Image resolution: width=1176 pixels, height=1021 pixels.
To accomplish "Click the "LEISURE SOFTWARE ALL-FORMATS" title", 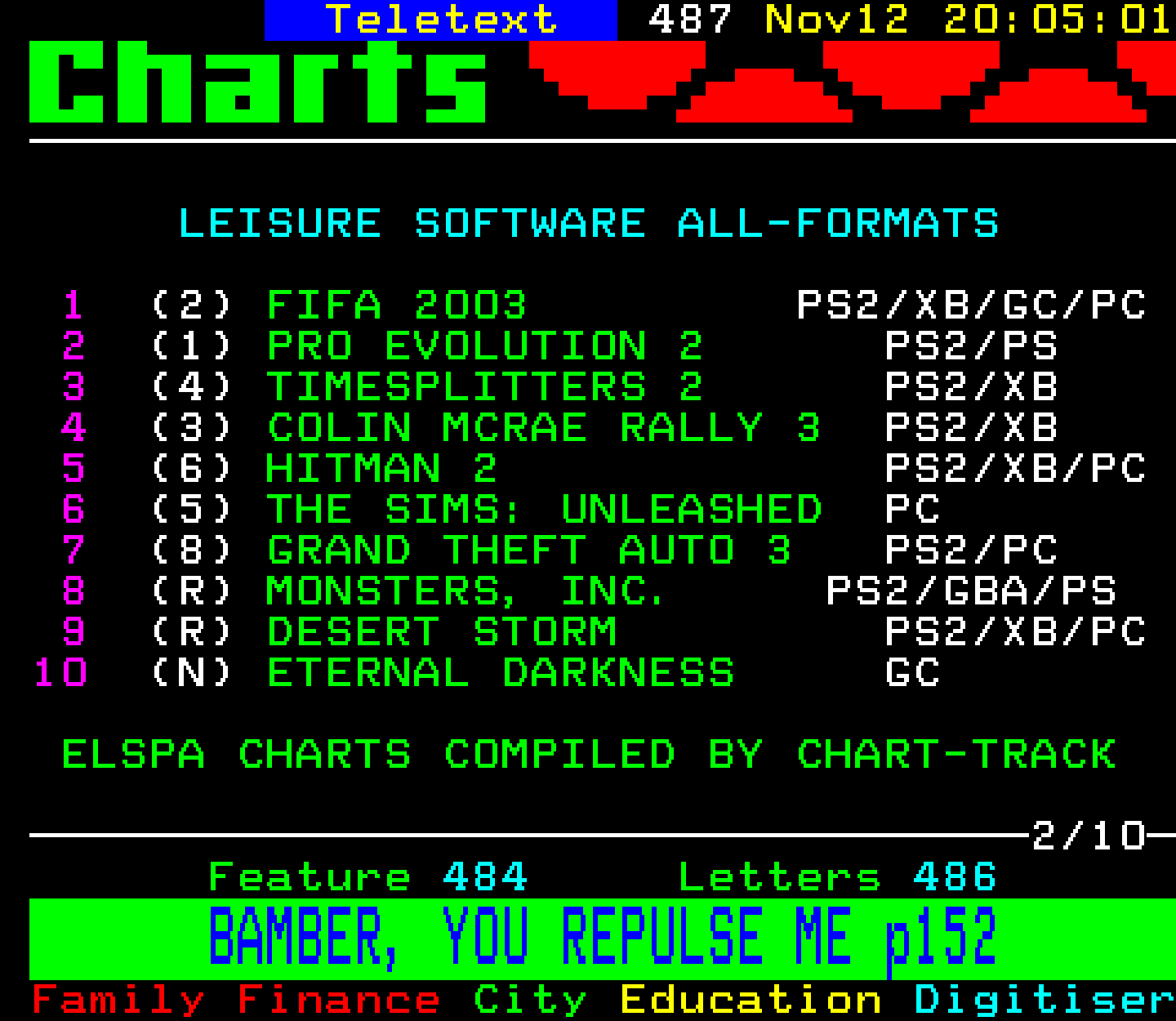I will 588,224.
